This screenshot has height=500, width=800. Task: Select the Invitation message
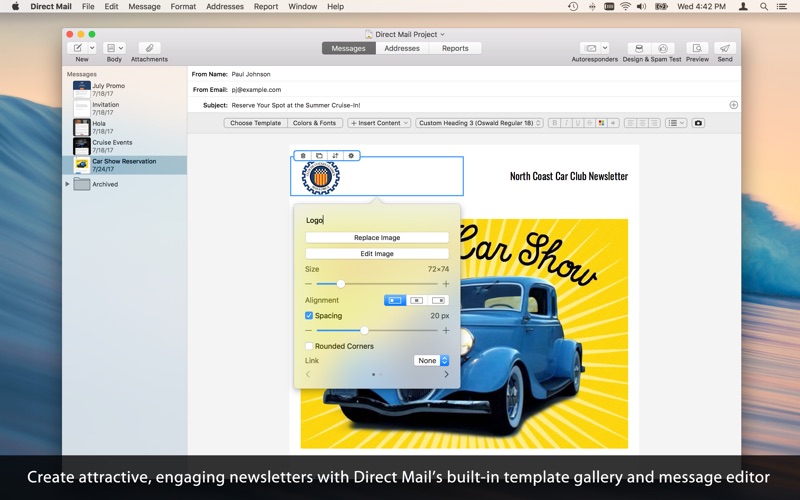click(125, 108)
